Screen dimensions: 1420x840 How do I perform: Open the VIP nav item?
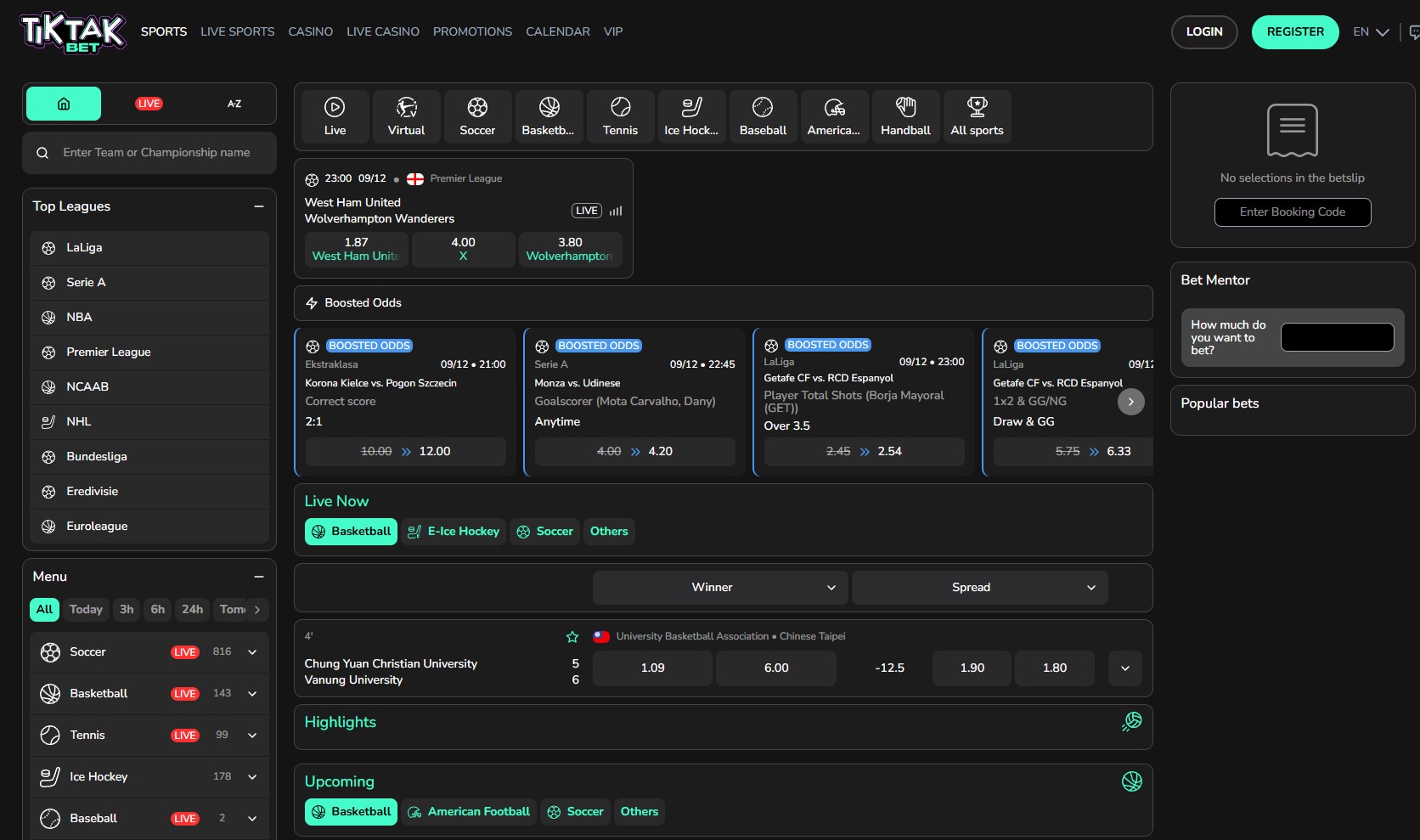coord(613,32)
